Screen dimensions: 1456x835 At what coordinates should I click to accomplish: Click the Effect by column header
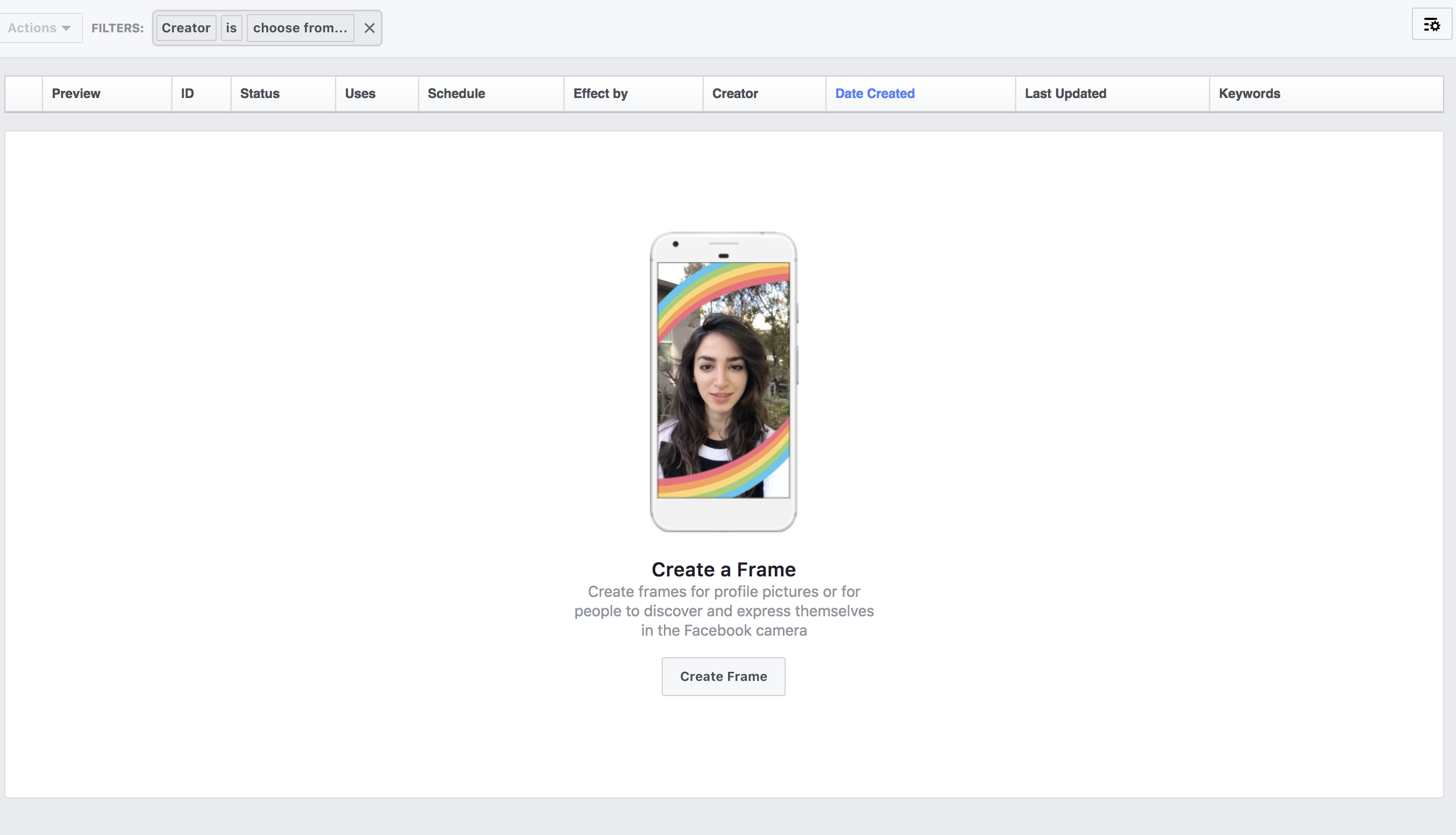click(600, 94)
